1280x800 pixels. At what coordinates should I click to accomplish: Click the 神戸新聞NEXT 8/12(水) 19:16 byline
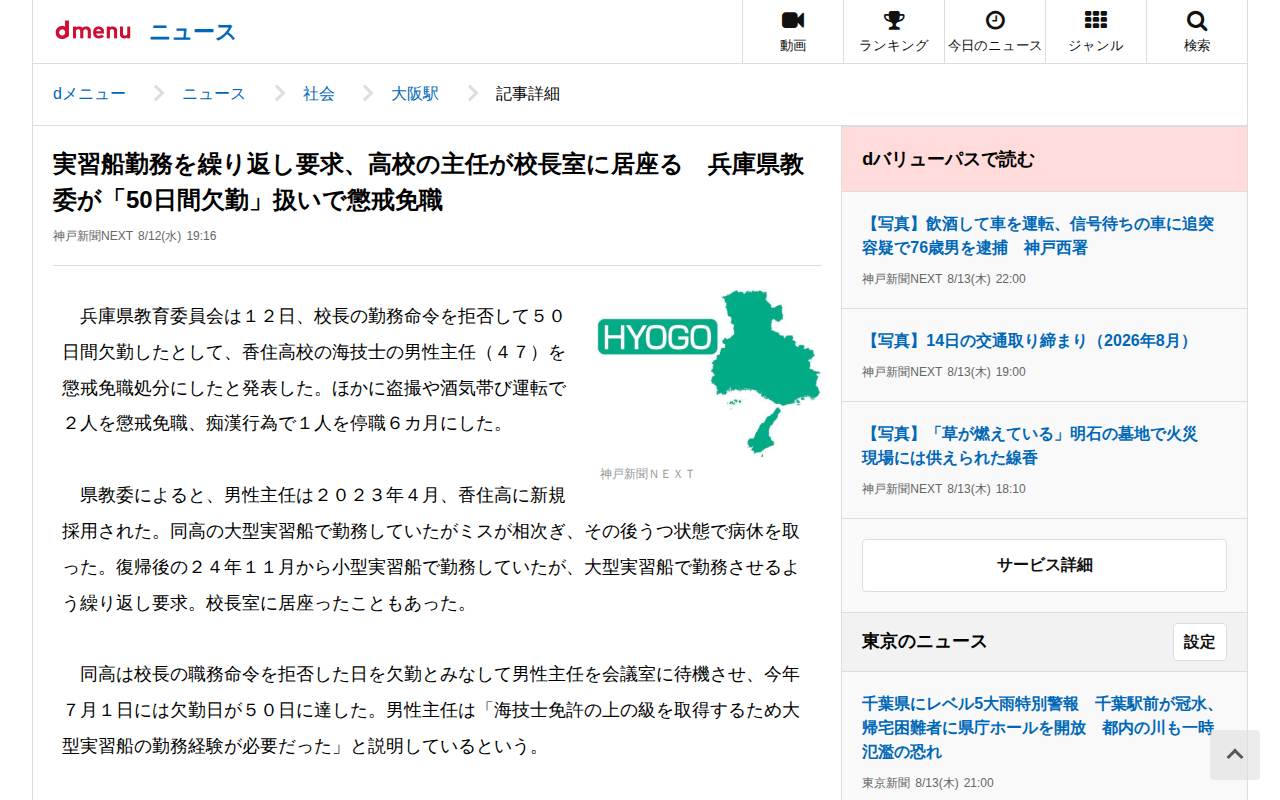[x=135, y=236]
